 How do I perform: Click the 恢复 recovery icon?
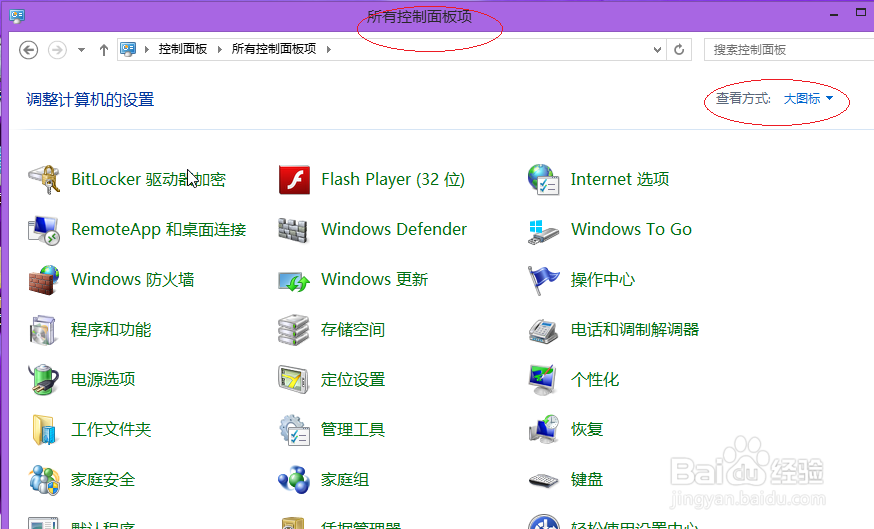click(x=543, y=429)
